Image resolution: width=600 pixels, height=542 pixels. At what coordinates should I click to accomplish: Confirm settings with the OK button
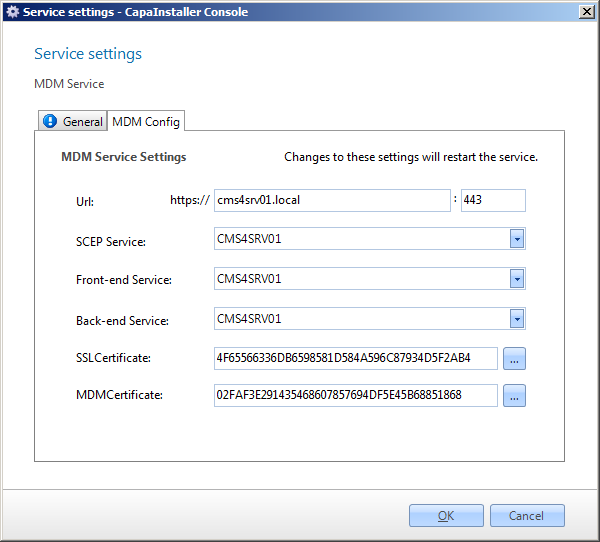(446, 516)
